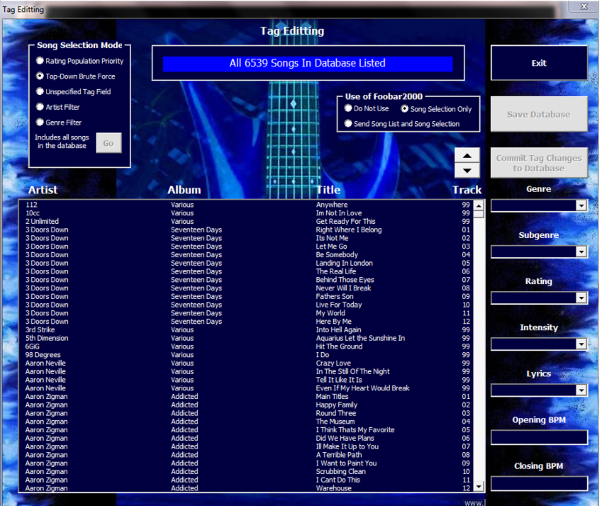Click inside the Opening BPM field
This screenshot has height=506, width=600.
(x=539, y=437)
